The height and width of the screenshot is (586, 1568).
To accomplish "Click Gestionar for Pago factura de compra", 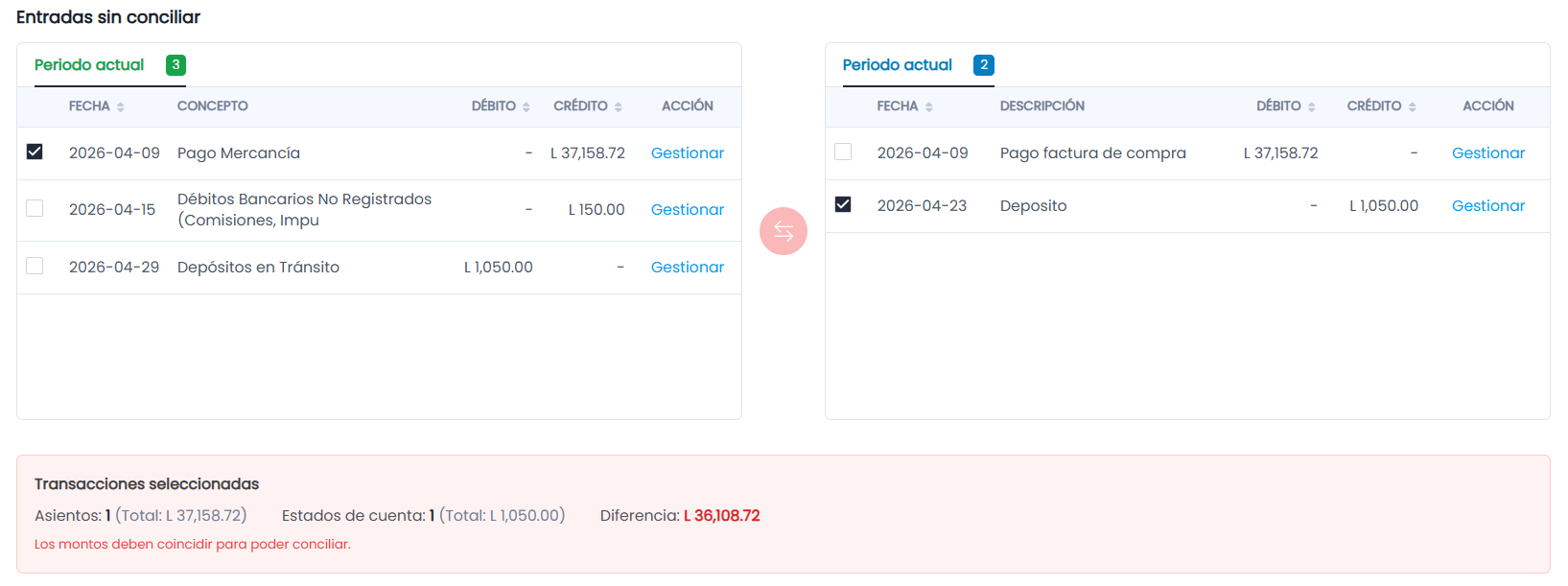I will (x=1488, y=153).
